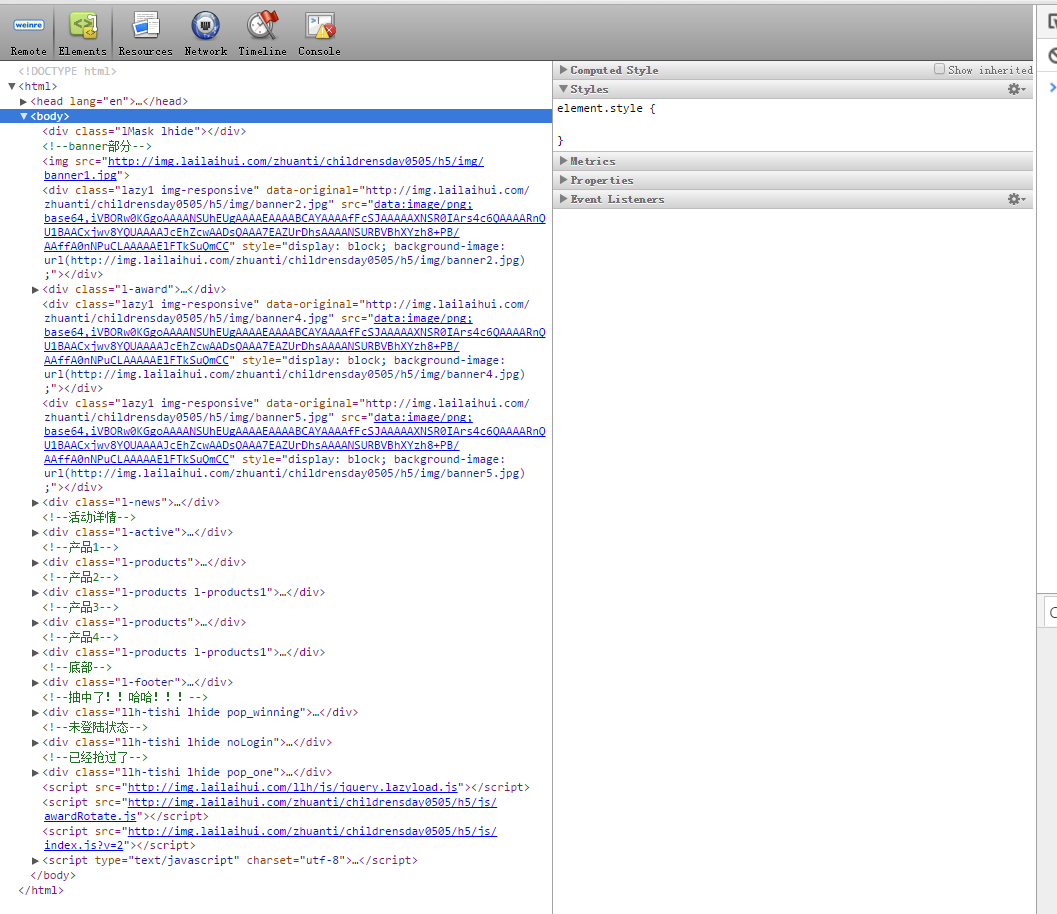The image size is (1057, 914).
Task: Expand the head element node
Action: click(x=24, y=101)
